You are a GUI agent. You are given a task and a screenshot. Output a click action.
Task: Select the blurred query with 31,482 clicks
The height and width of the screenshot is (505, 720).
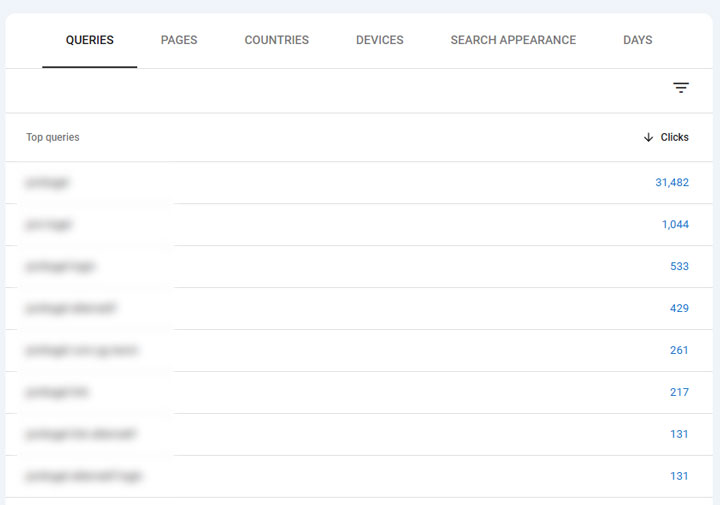(48, 182)
